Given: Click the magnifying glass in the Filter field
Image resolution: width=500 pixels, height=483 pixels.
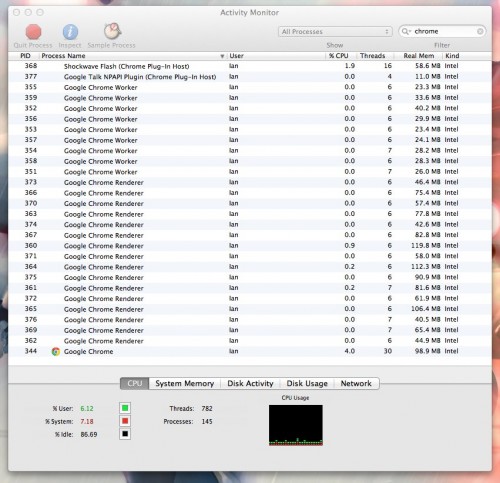Looking at the screenshot, I should 406,31.
